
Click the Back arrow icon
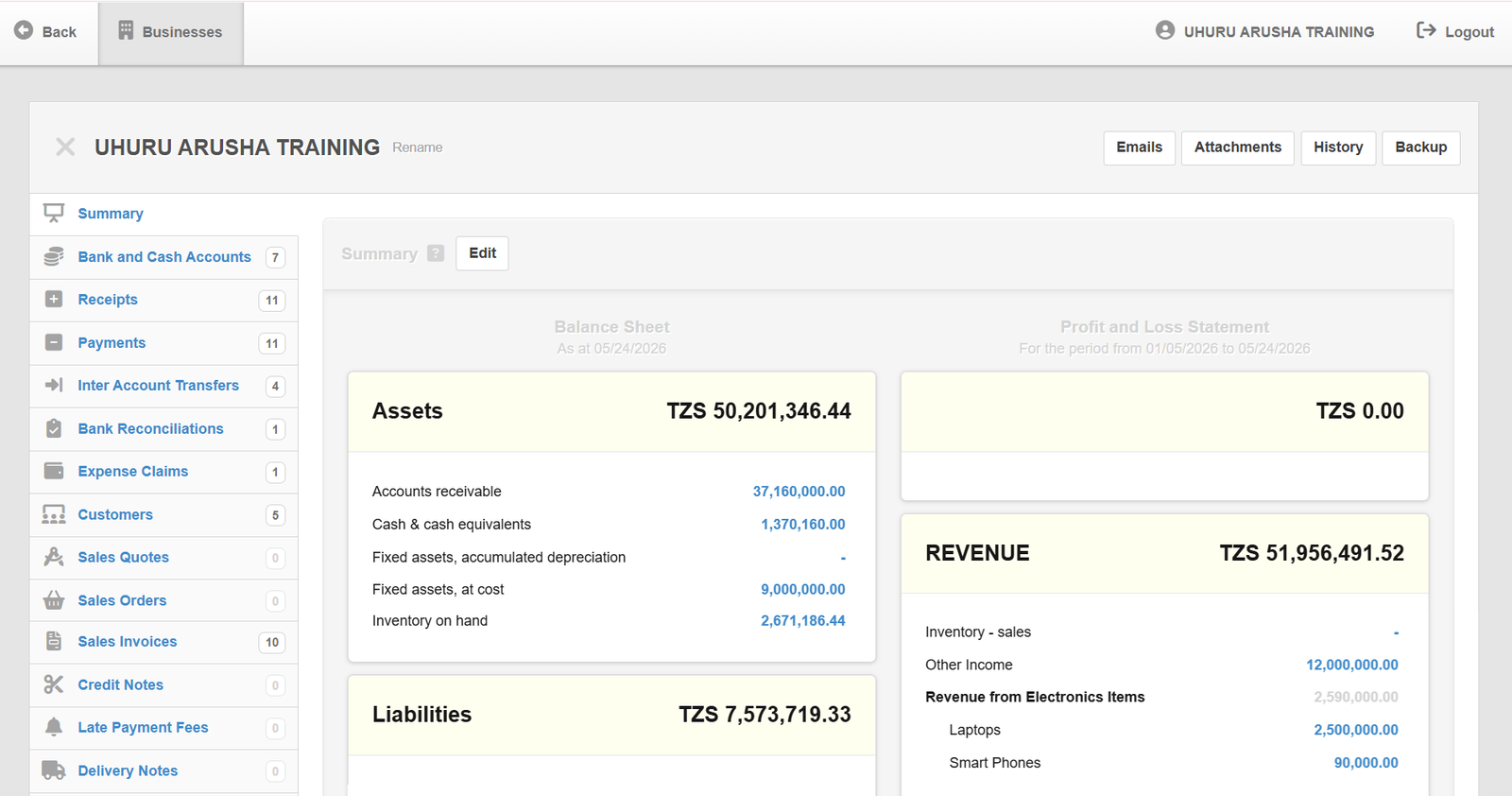(x=24, y=30)
